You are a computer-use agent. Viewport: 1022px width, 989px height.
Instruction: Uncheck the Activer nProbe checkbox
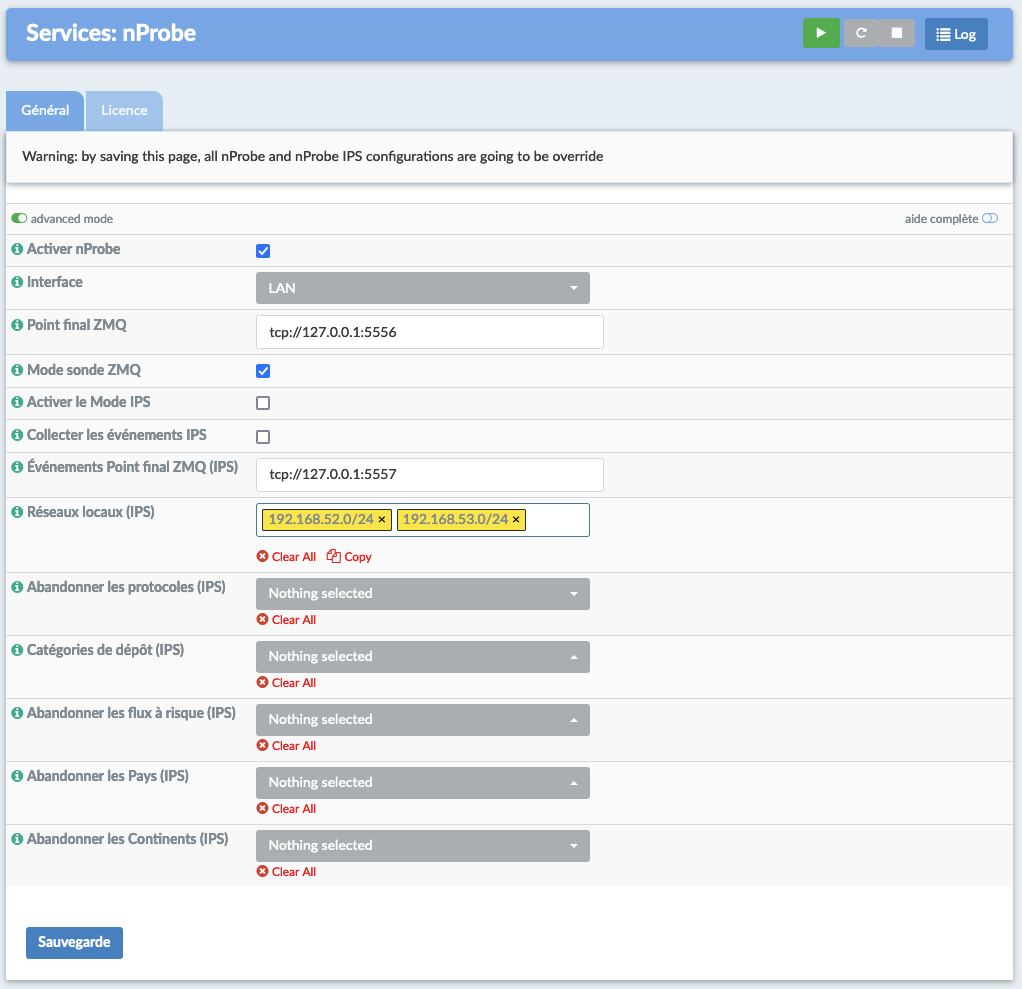(263, 251)
